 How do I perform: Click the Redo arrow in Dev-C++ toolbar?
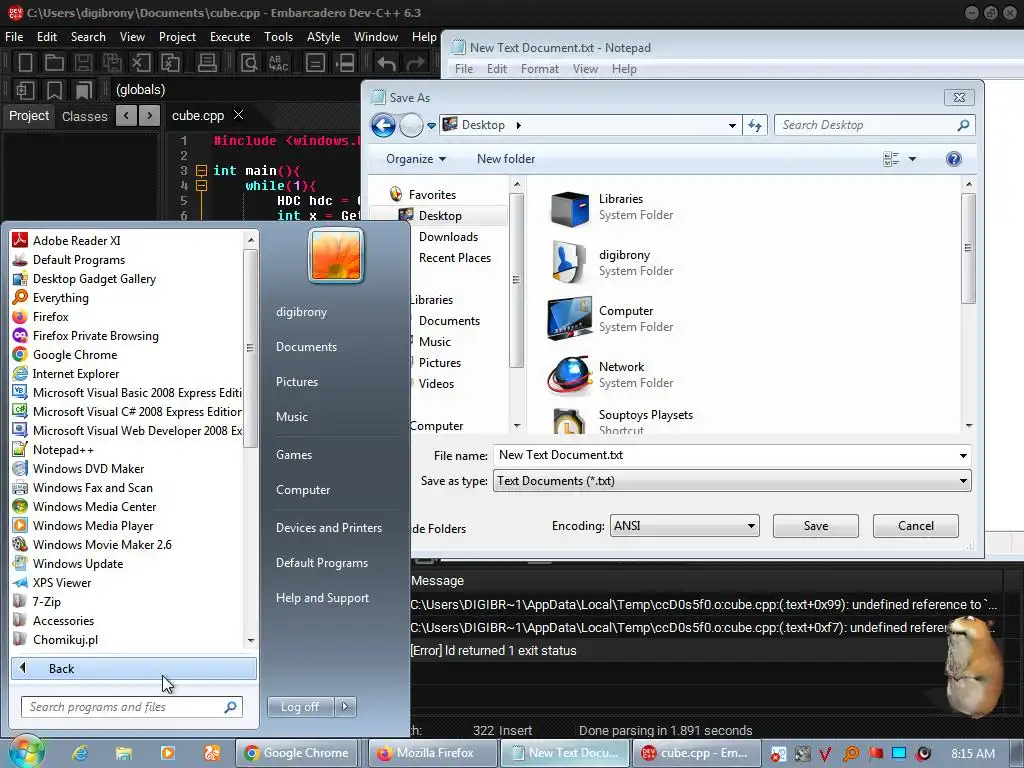point(415,63)
